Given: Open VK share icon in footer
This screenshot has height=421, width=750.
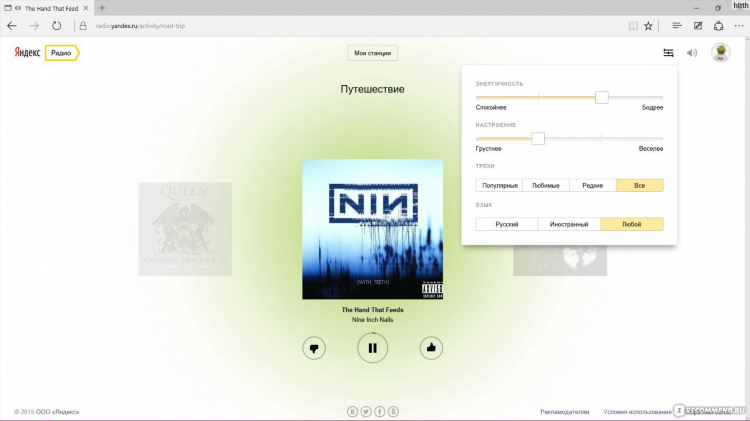Looking at the screenshot, I should [x=352, y=411].
